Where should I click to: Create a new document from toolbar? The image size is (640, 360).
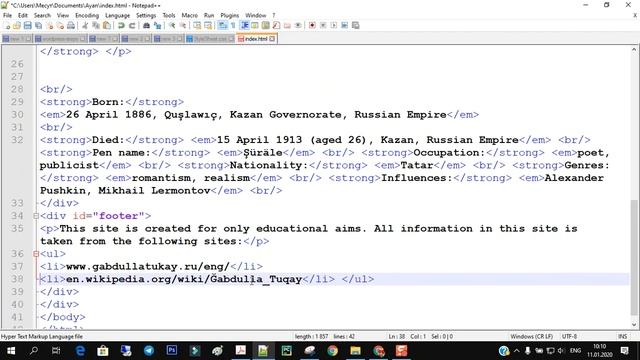[7, 25]
